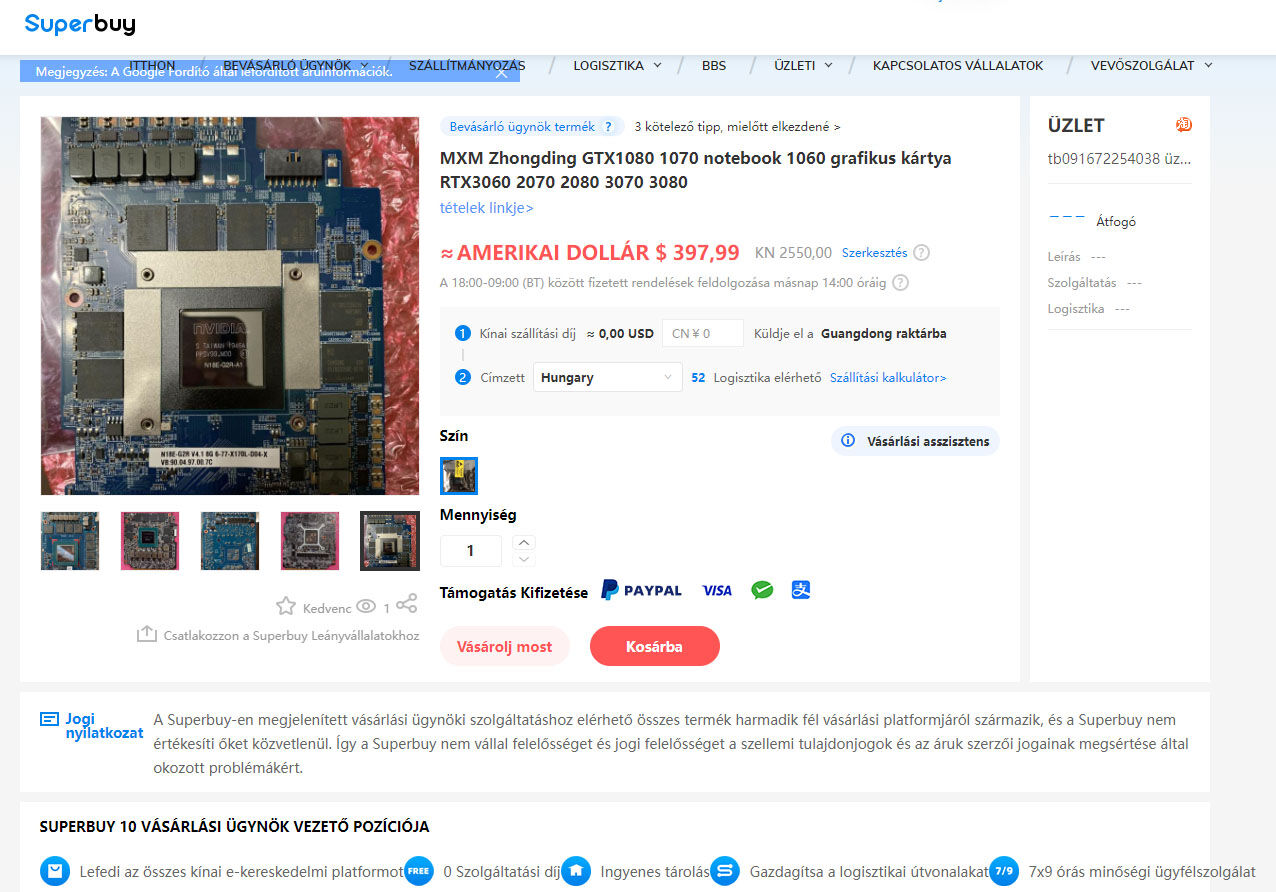Click the Jogi nyilatkozat message icon
This screenshot has width=1276, height=892.
pyautogui.click(x=49, y=719)
